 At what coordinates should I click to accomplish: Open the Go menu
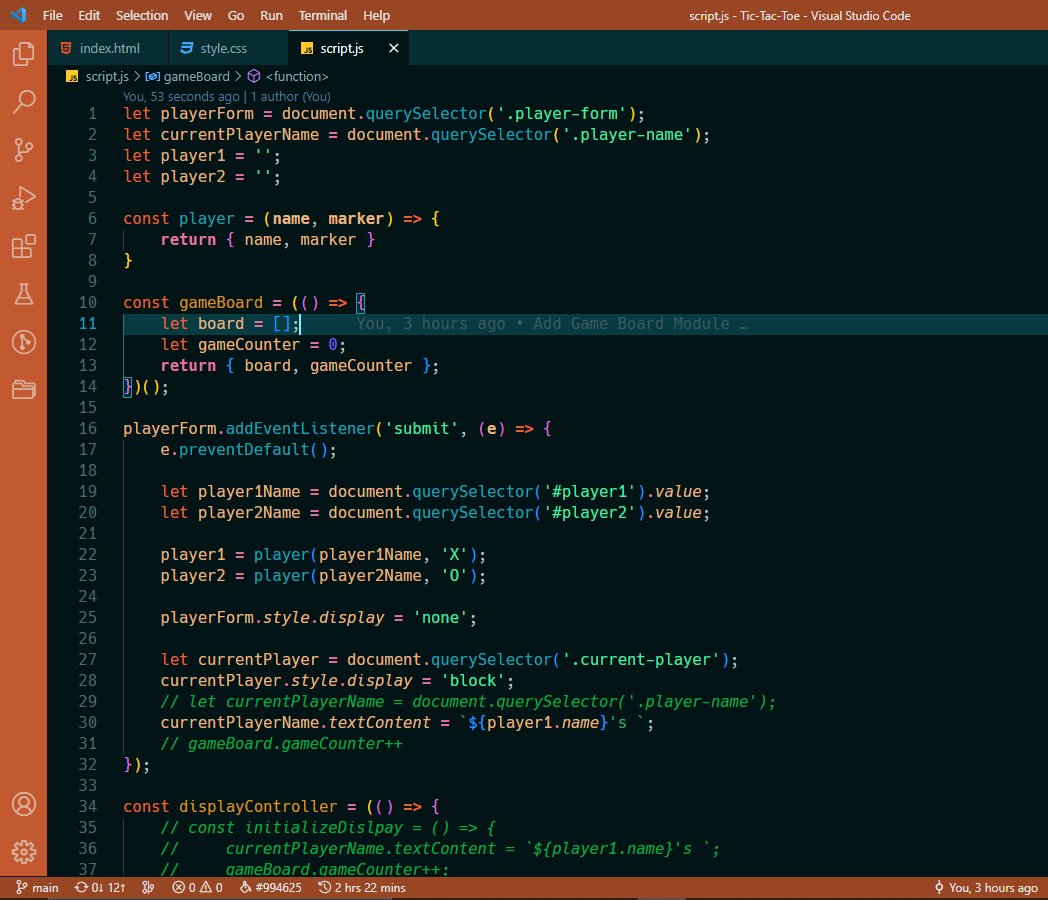pyautogui.click(x=235, y=15)
